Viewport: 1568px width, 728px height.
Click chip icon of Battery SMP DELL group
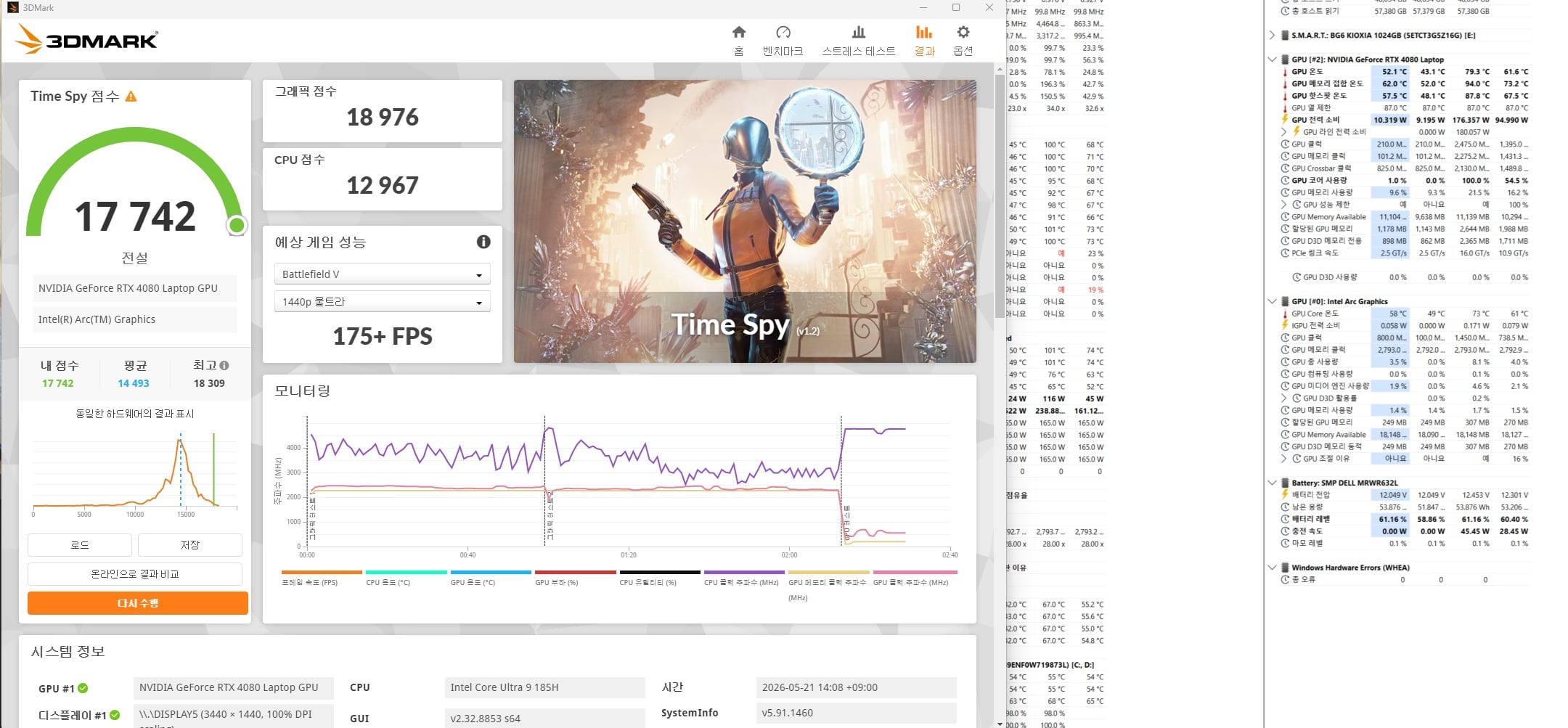[1285, 483]
